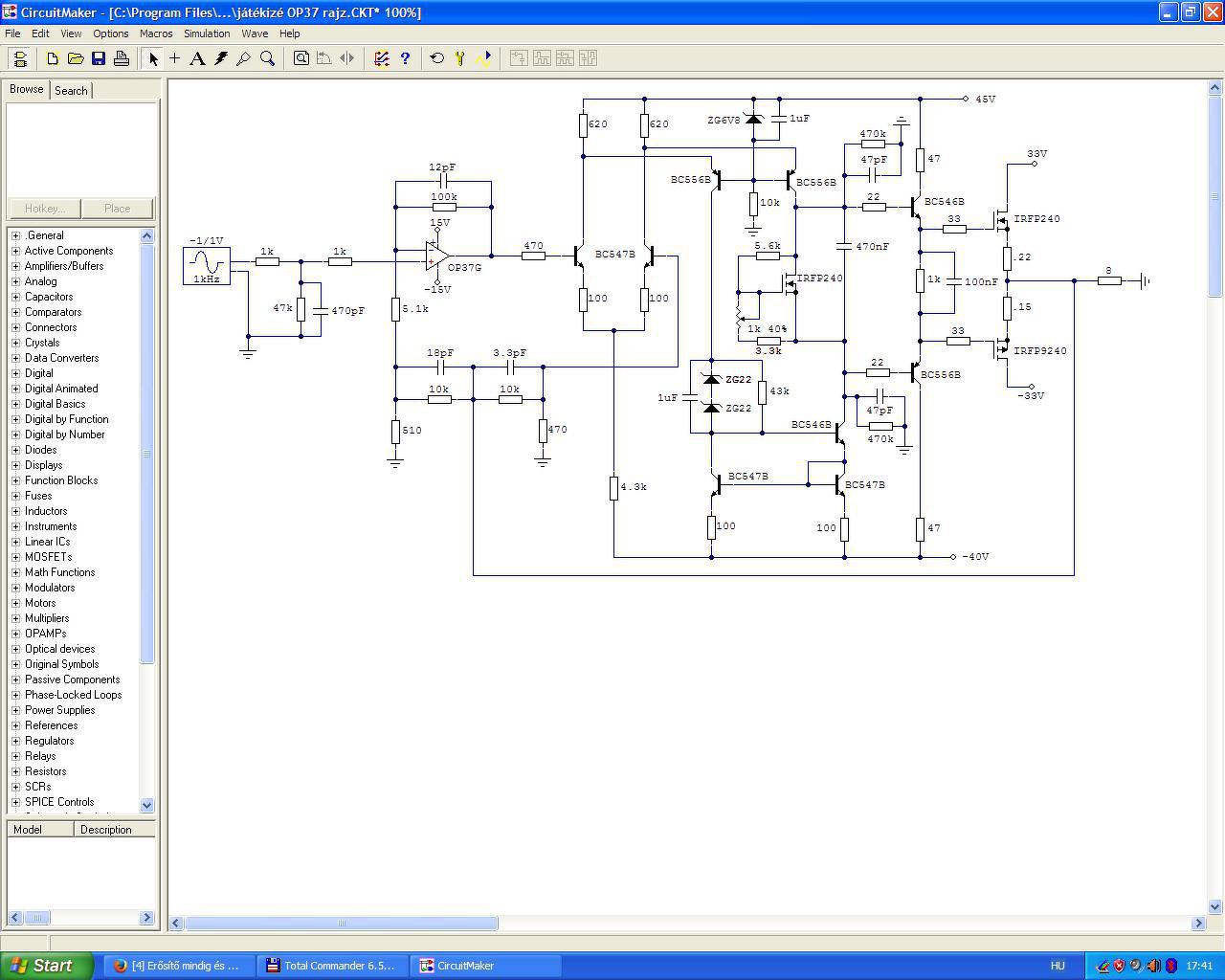
Task: Select the Arrow pointer tool
Action: [x=152, y=58]
